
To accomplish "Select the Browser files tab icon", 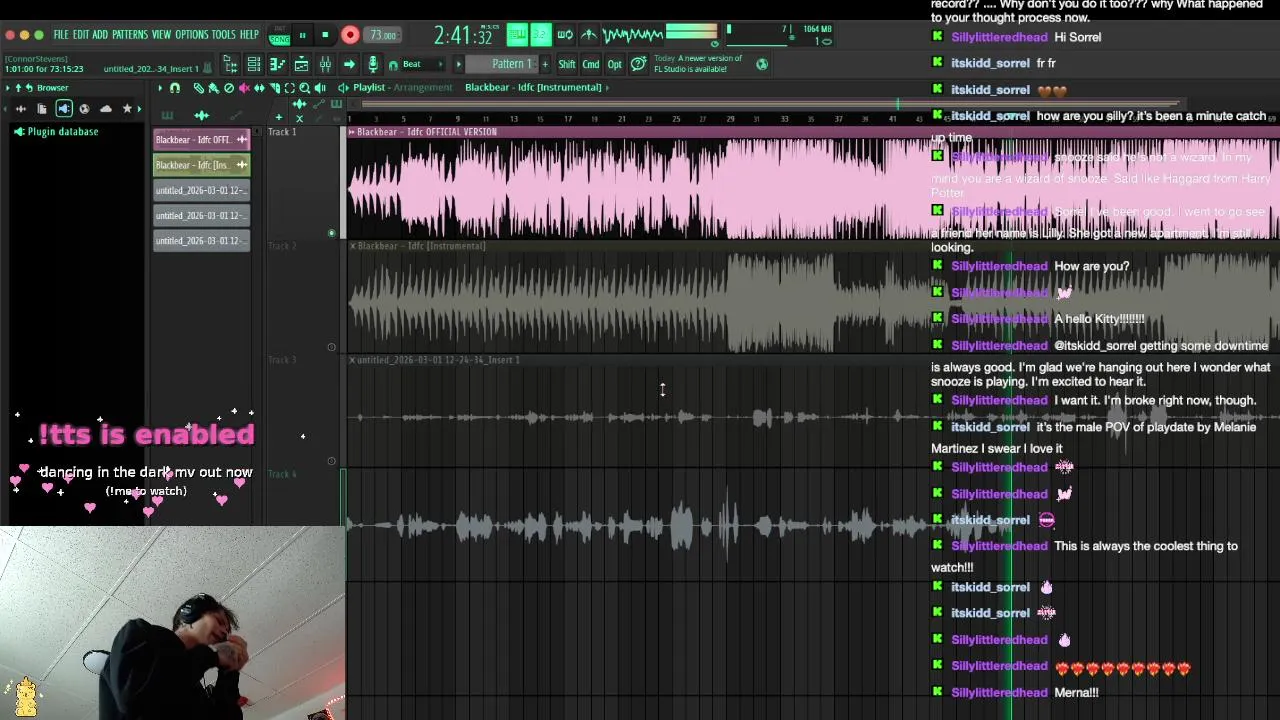I will 42,109.
